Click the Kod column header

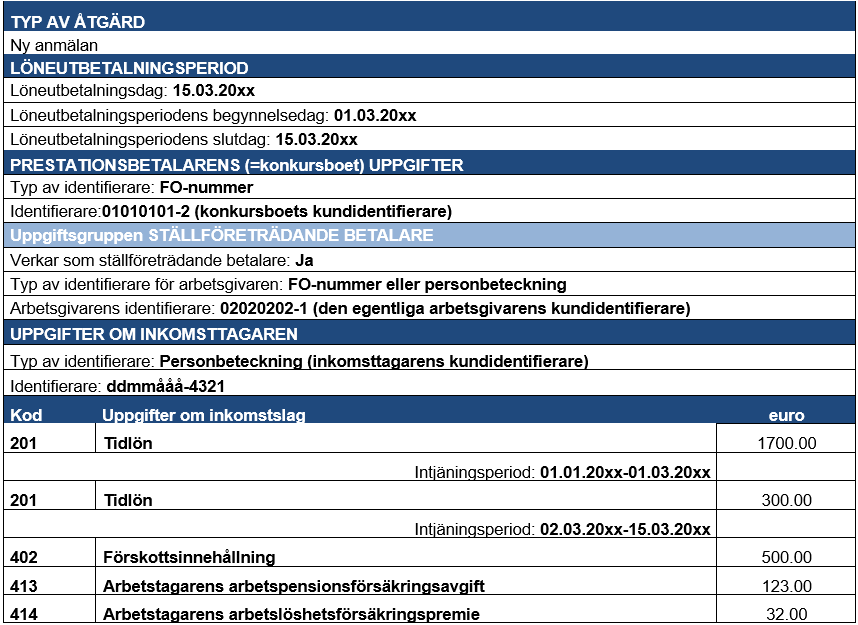coord(26,415)
